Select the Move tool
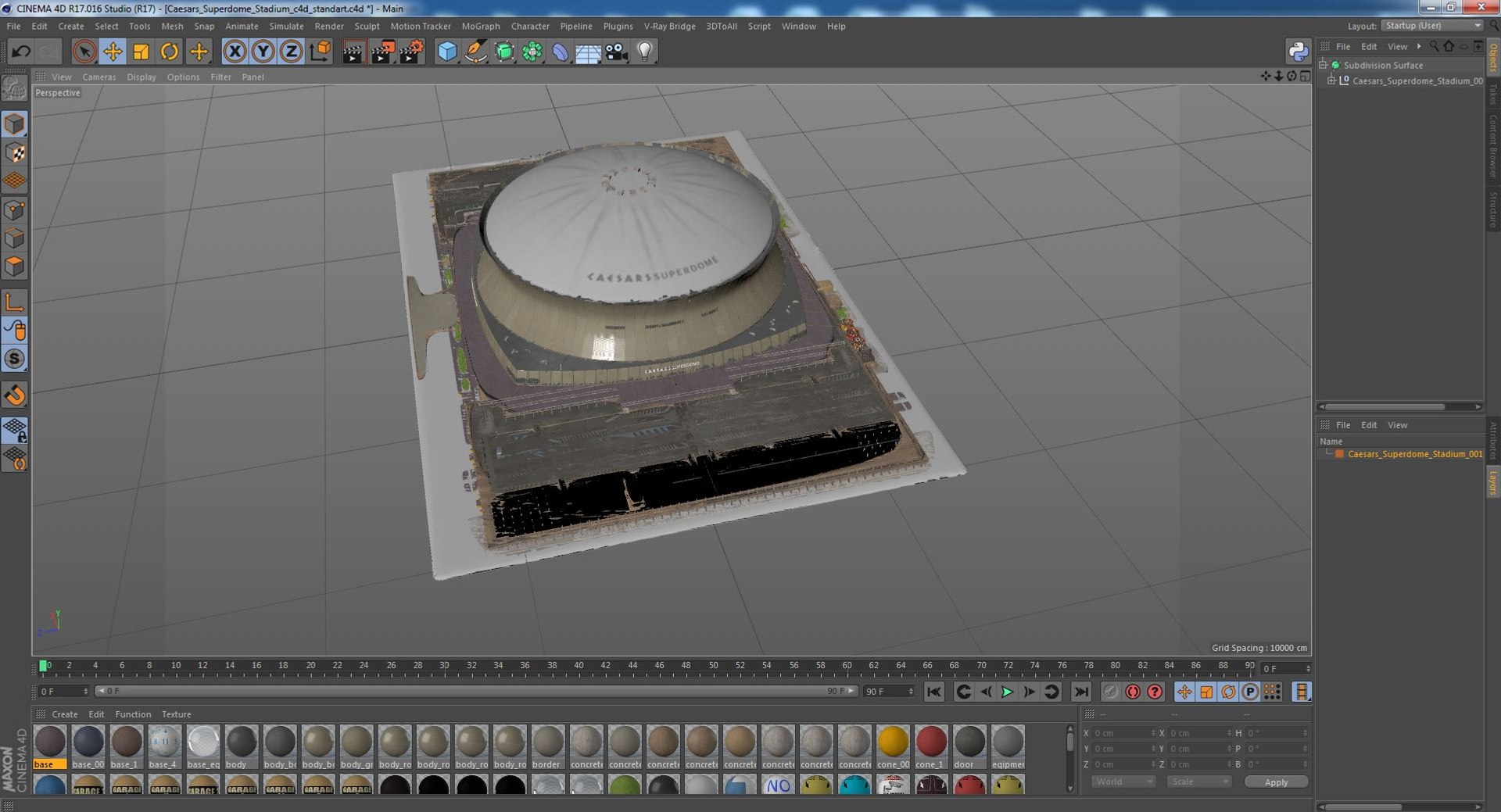The height and width of the screenshot is (812, 1501). click(113, 52)
